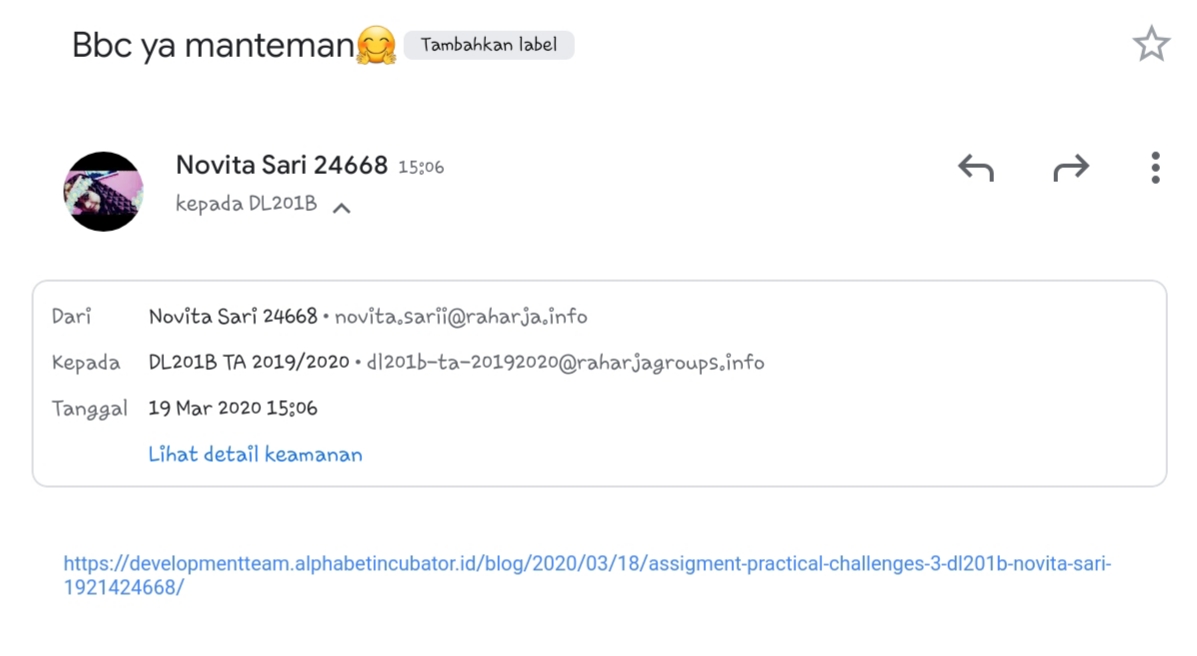Click the hugging face emoji in subject
The width and height of the screenshot is (1197, 656).
click(x=376, y=46)
